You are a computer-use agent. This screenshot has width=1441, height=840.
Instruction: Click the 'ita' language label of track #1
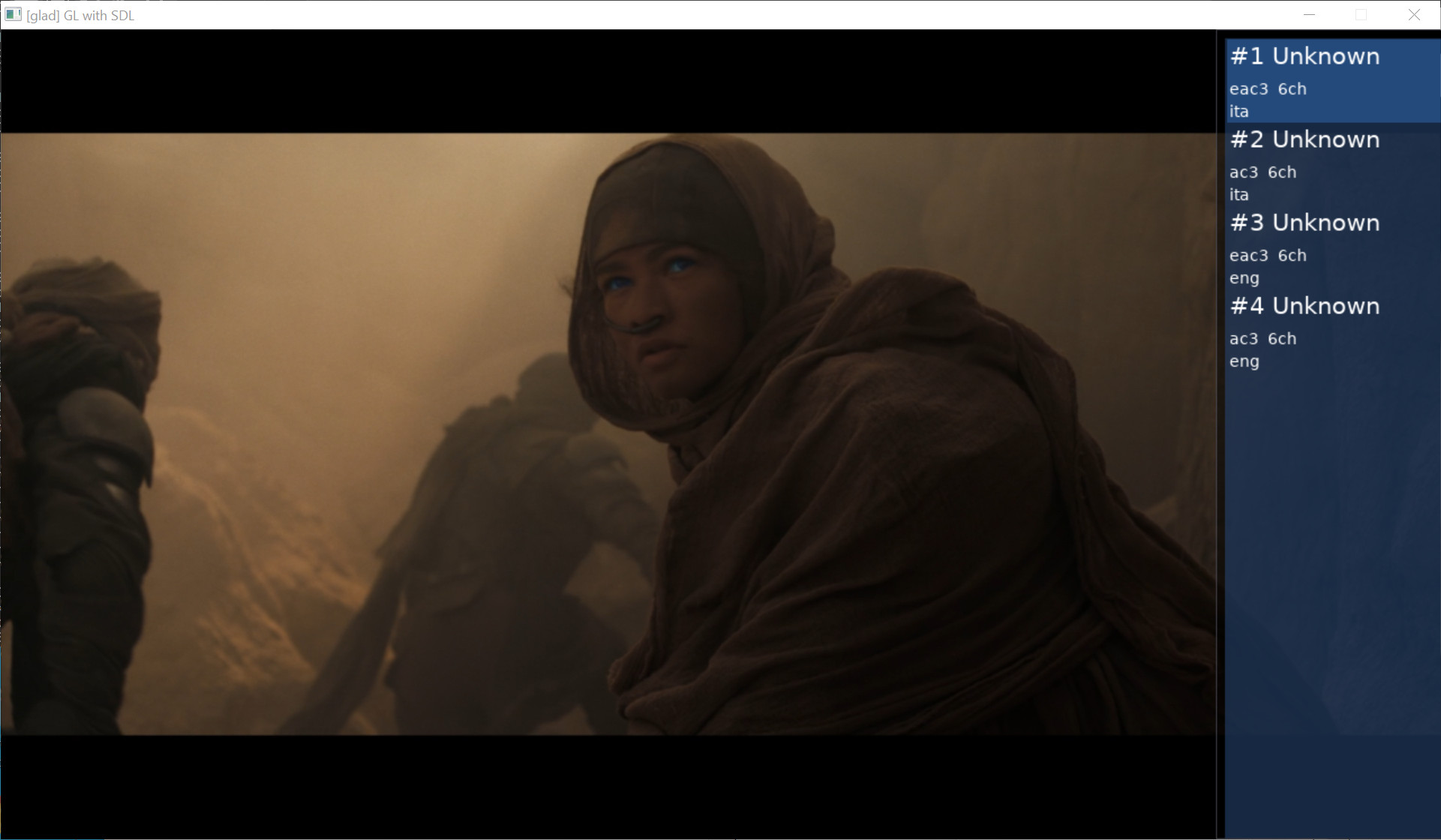1239,112
